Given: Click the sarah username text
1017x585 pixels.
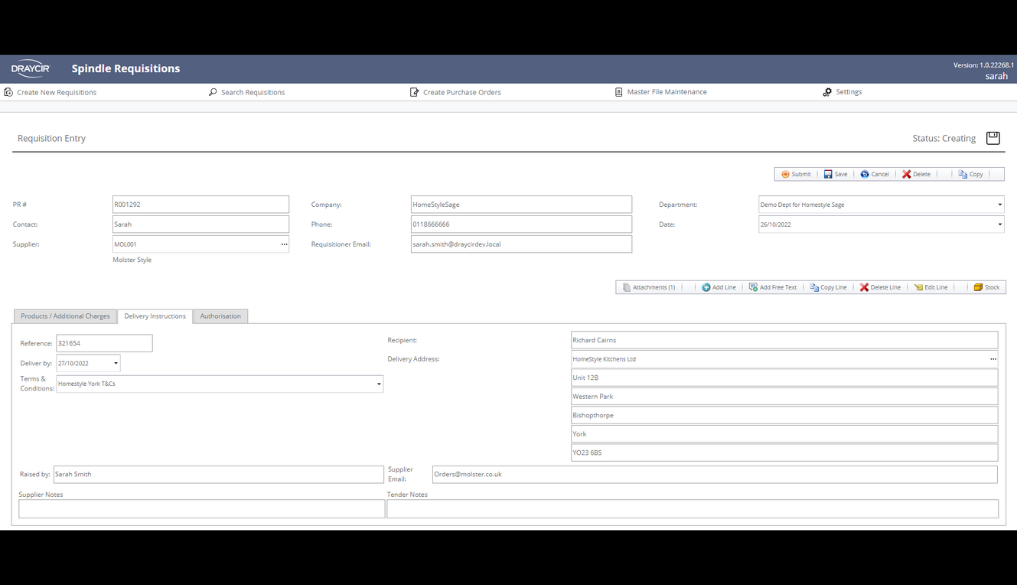Looking at the screenshot, I should (996, 76).
